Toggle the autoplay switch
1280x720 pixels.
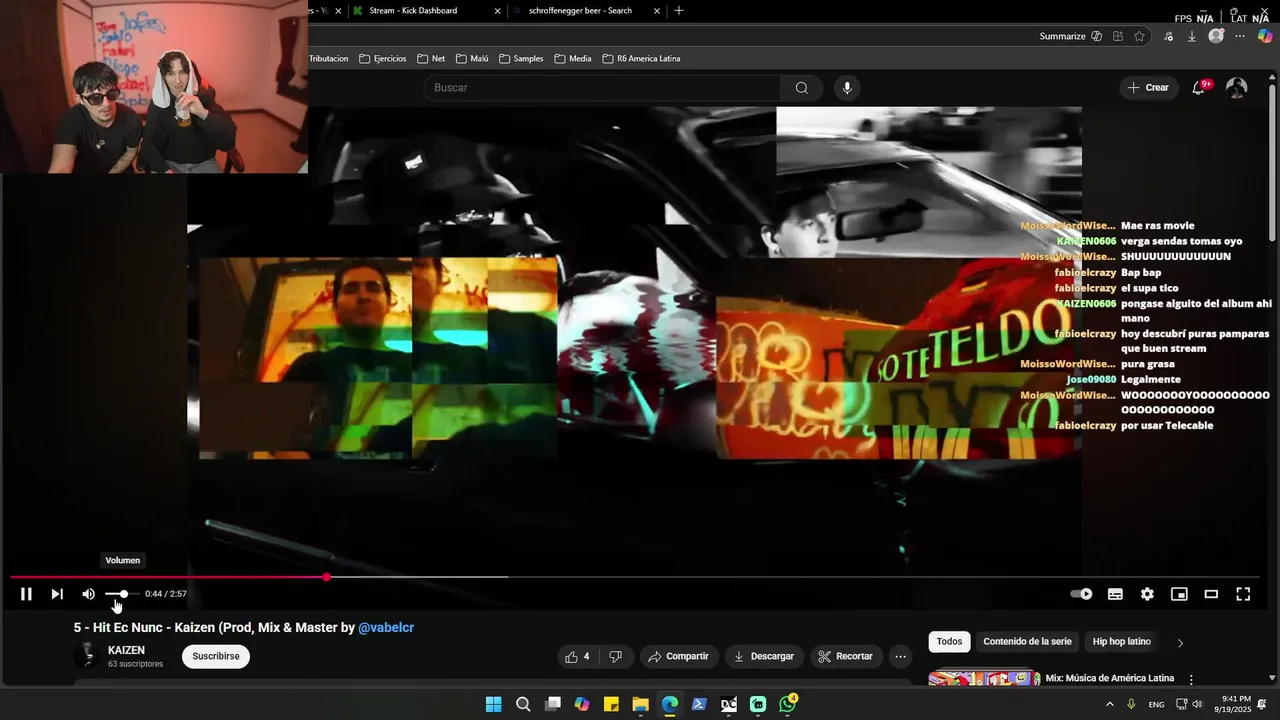(x=1082, y=594)
